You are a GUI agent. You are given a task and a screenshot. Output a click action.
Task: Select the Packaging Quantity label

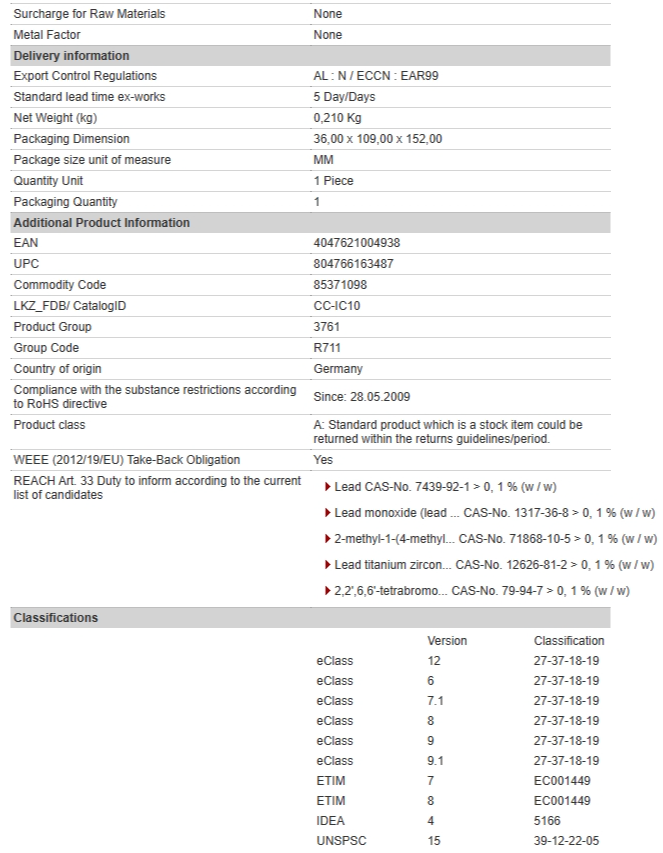pos(65,202)
